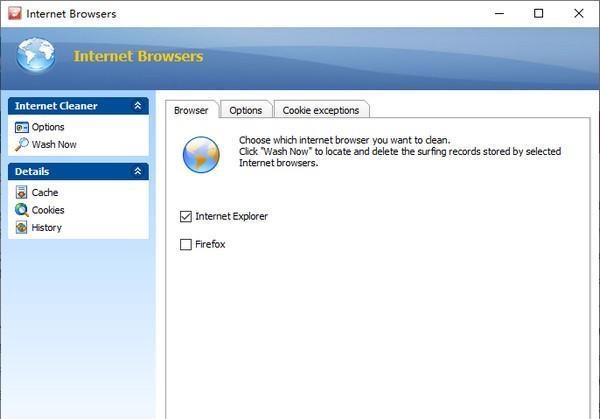Click the Cookies icon in Details
This screenshot has width=600, height=419.
[x=21, y=210]
